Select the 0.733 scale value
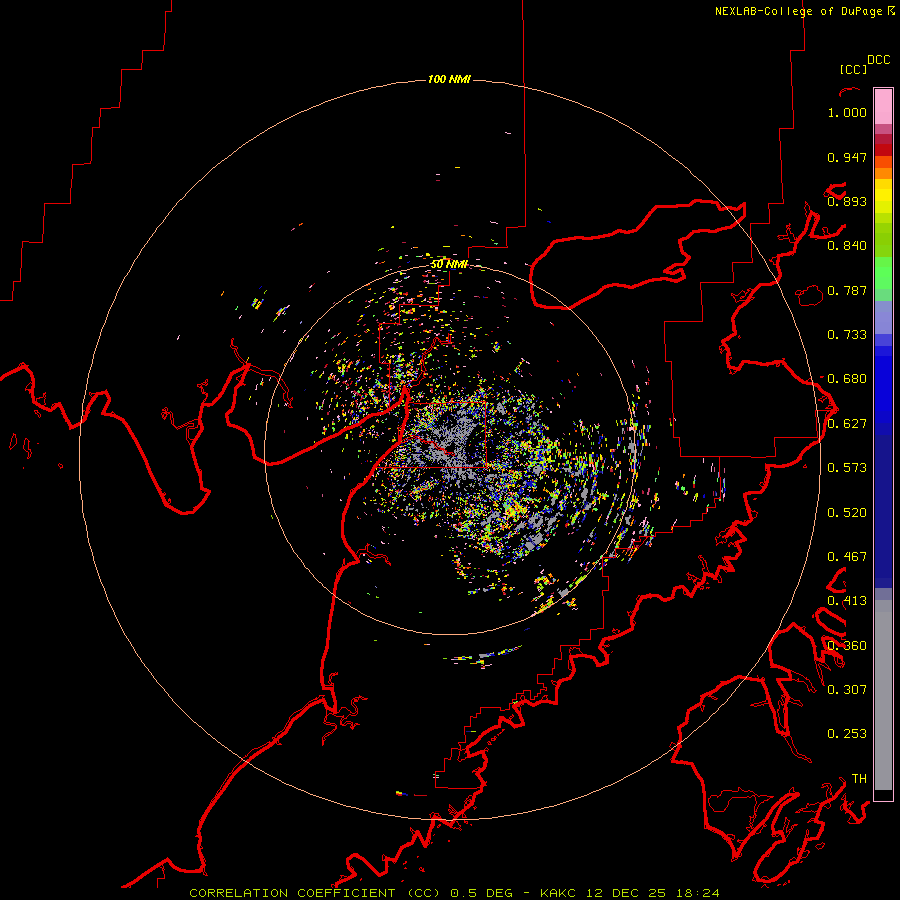Viewport: 900px width, 900px height. pos(847,335)
